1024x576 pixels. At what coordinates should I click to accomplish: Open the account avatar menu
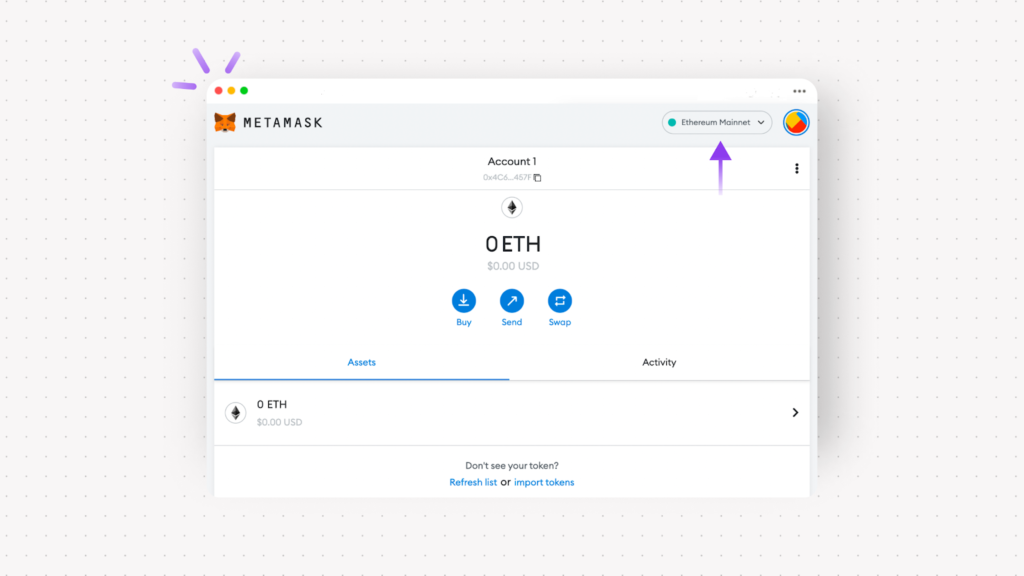click(795, 122)
